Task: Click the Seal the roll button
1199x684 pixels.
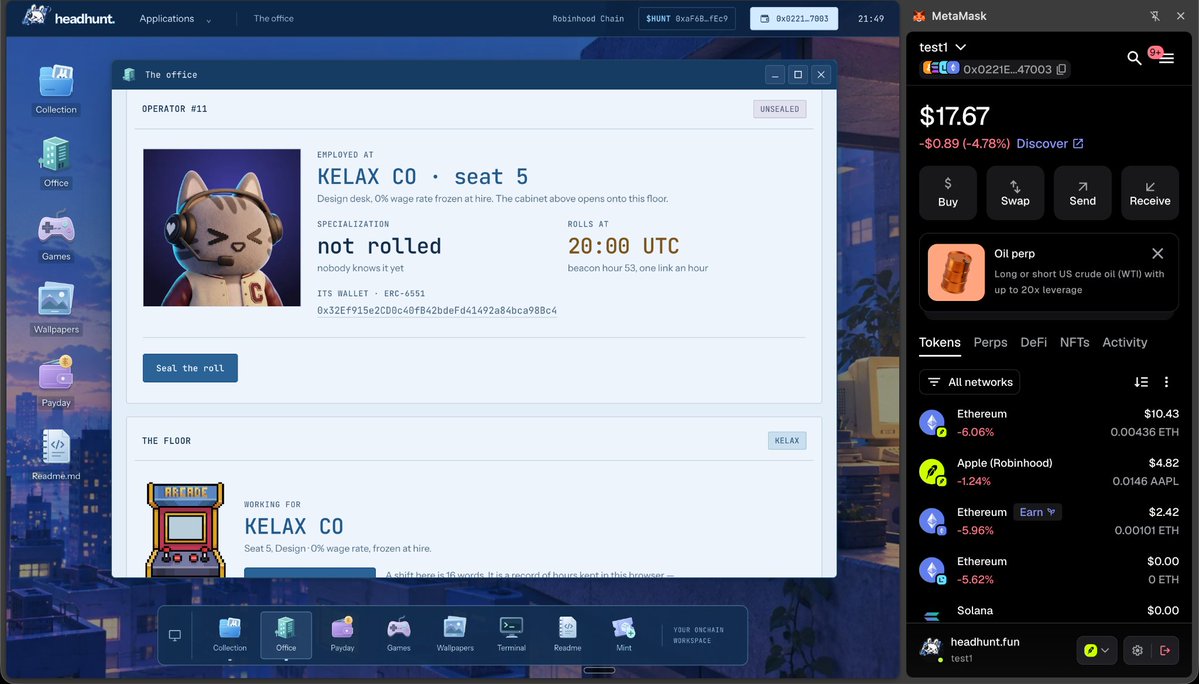Action: [x=190, y=368]
